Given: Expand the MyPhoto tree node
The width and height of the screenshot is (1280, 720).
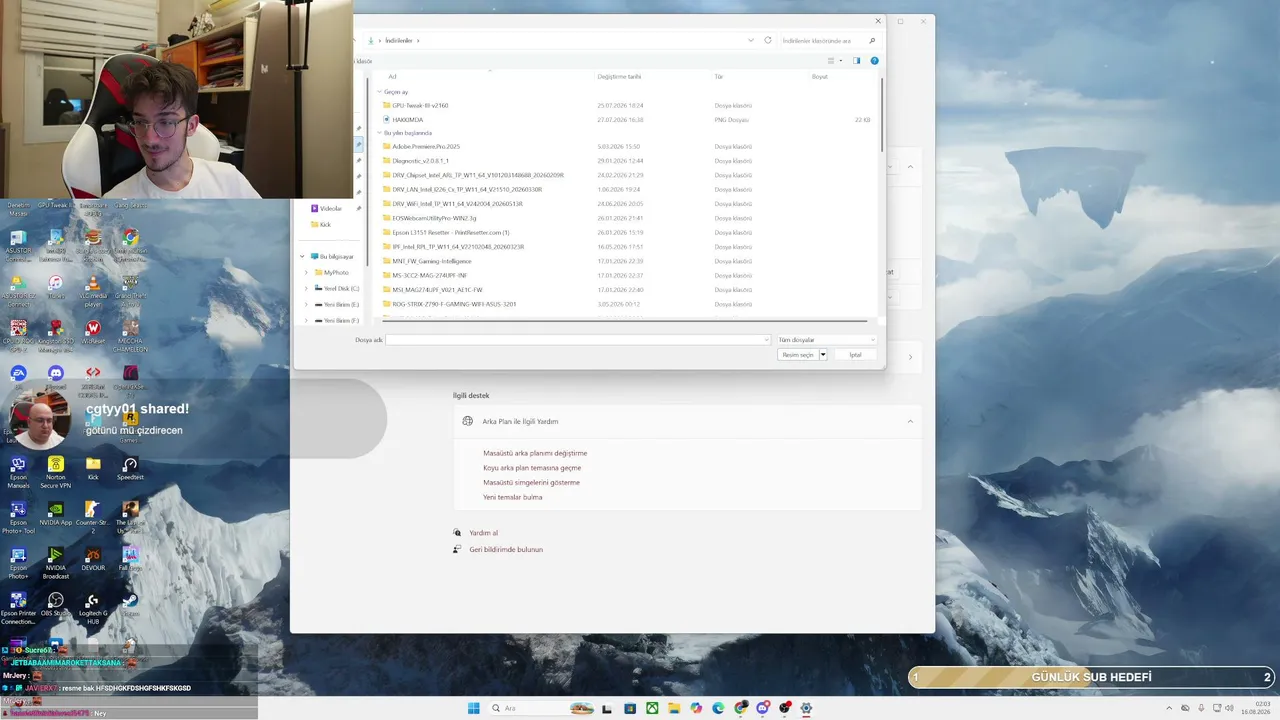Looking at the screenshot, I should (307, 272).
